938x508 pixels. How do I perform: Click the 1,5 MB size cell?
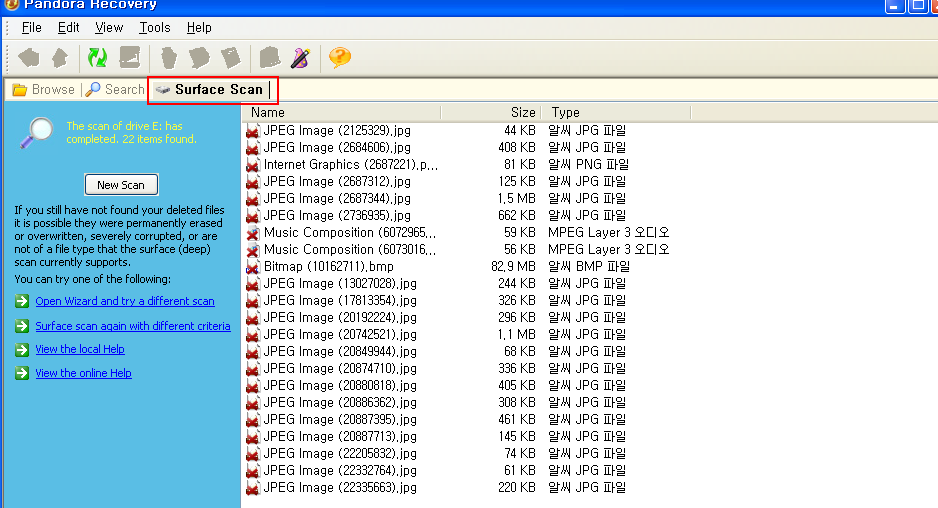516,199
